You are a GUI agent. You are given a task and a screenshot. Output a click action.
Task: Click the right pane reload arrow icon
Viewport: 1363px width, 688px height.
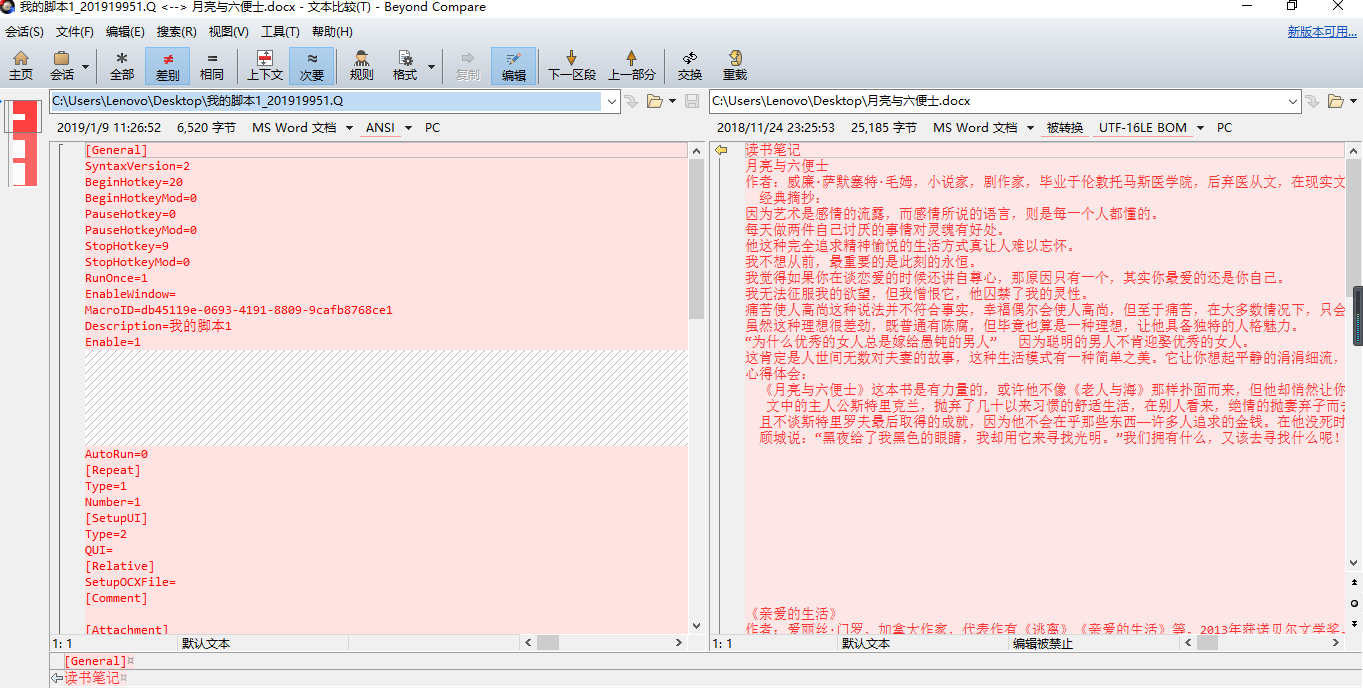pyautogui.click(x=1311, y=101)
